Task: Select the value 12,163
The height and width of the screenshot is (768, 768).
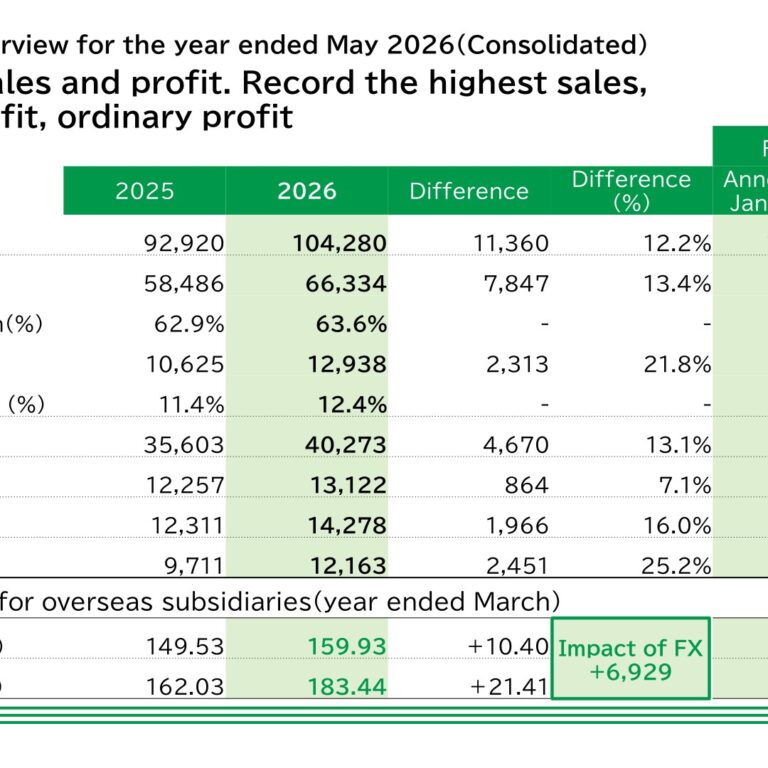Action: point(349,566)
